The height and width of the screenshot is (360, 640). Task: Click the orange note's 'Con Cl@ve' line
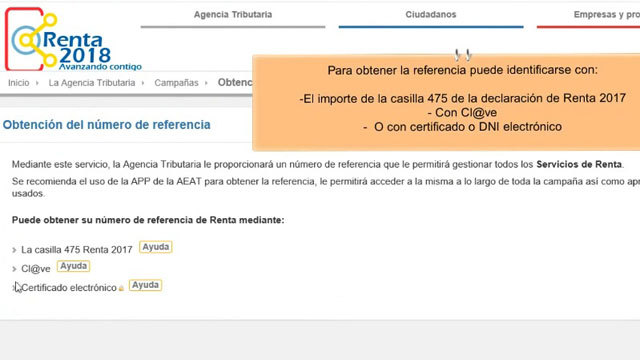click(x=462, y=113)
